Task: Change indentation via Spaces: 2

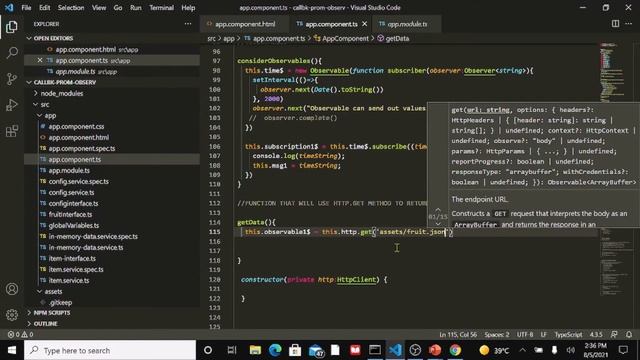Action: [497, 334]
